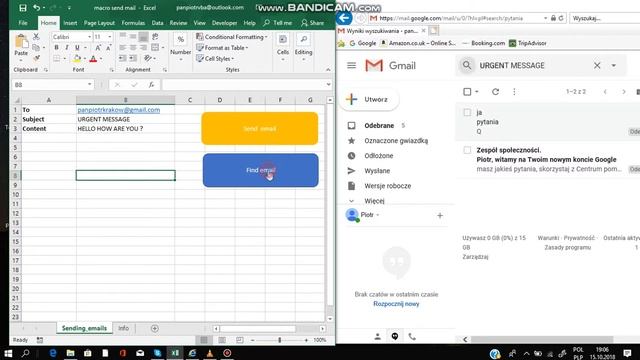
Task: Open the Review ribbon tab
Action: click(178, 23)
